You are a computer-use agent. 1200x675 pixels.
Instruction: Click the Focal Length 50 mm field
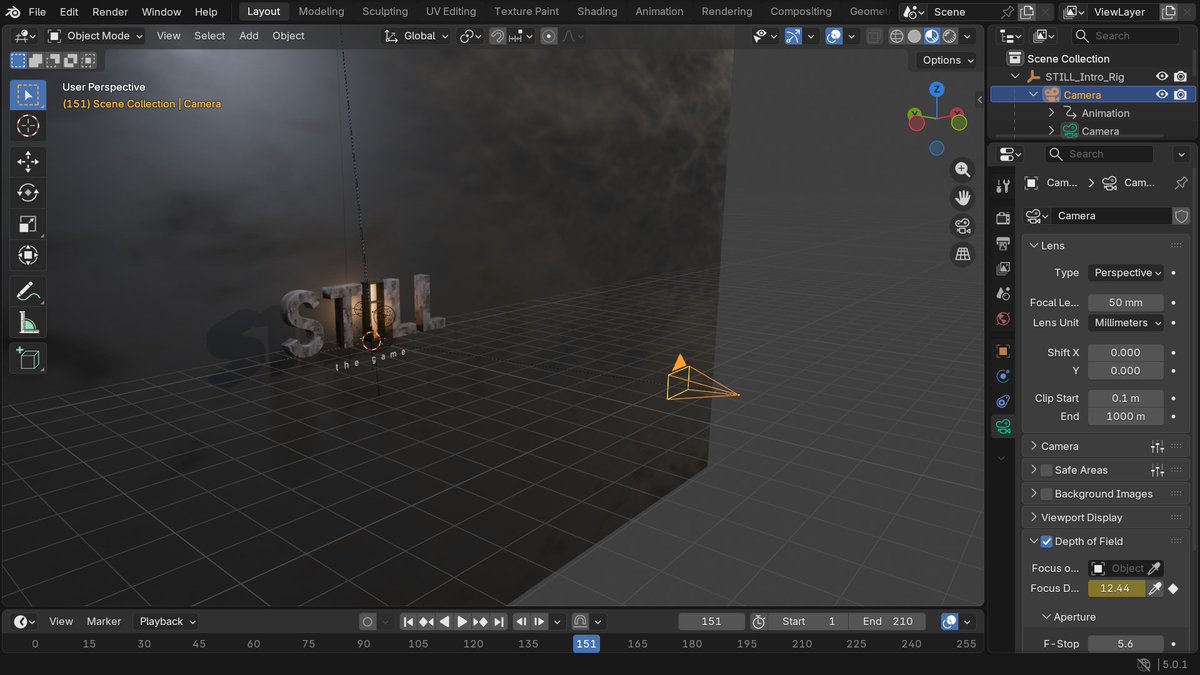[1126, 302]
